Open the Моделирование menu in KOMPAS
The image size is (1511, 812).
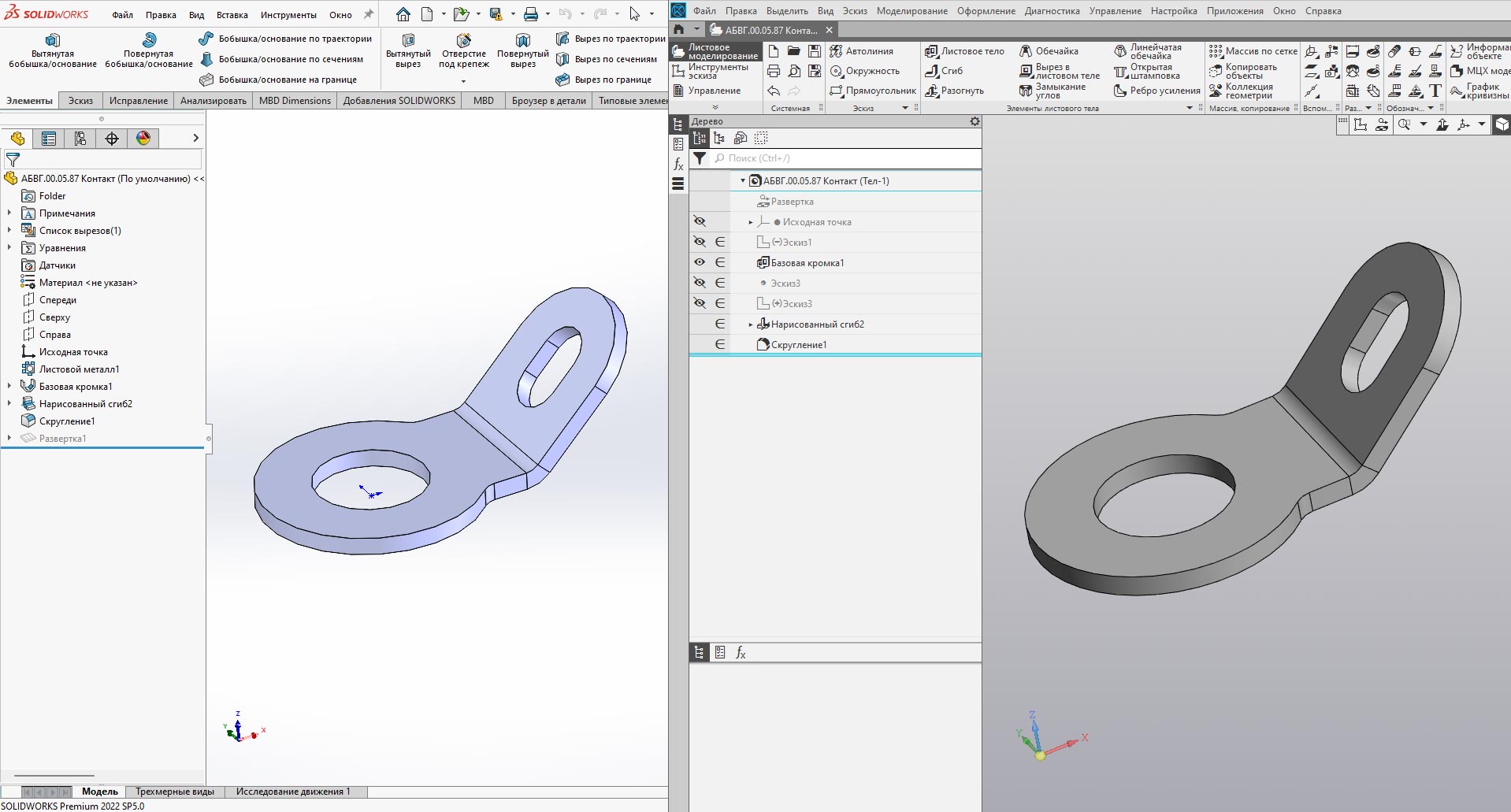click(911, 11)
